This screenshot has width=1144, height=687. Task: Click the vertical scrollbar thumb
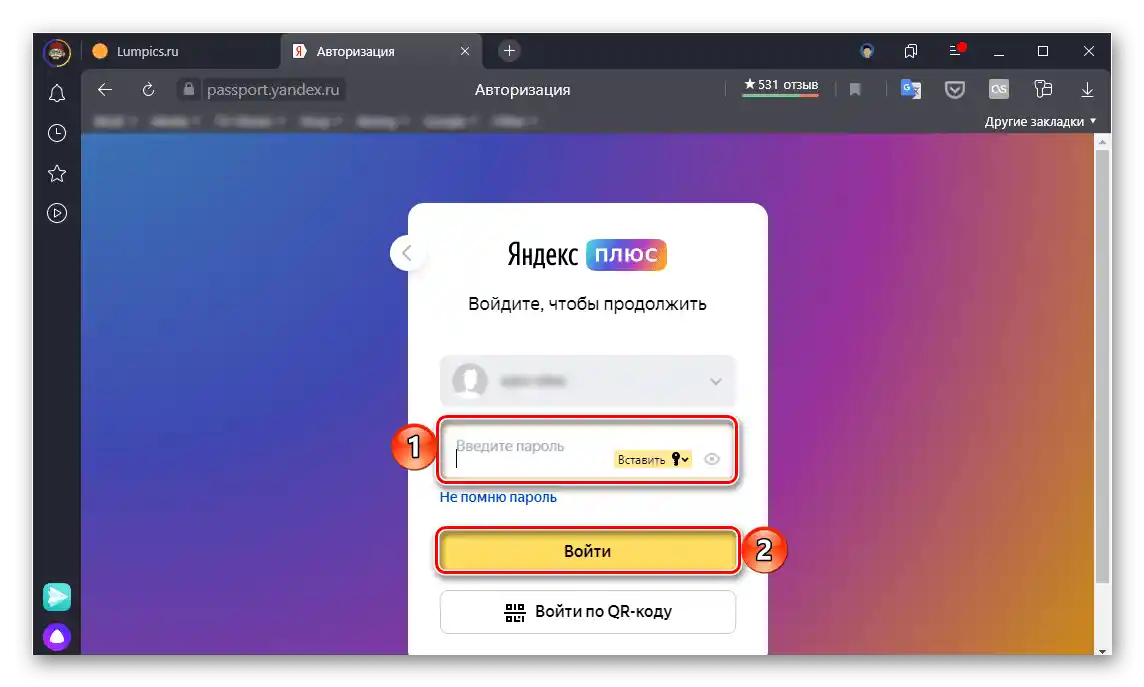click(x=1103, y=366)
